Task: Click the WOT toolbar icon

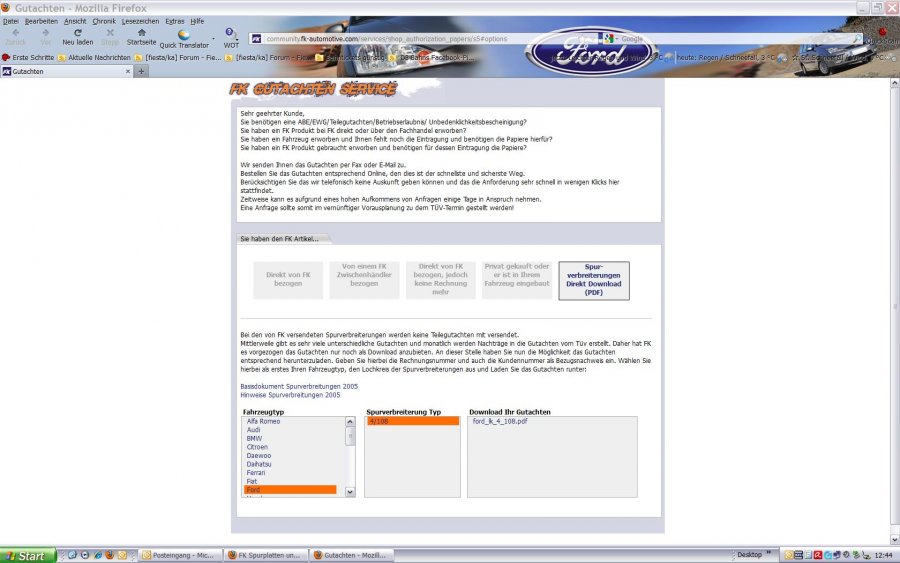Action: coord(230,34)
